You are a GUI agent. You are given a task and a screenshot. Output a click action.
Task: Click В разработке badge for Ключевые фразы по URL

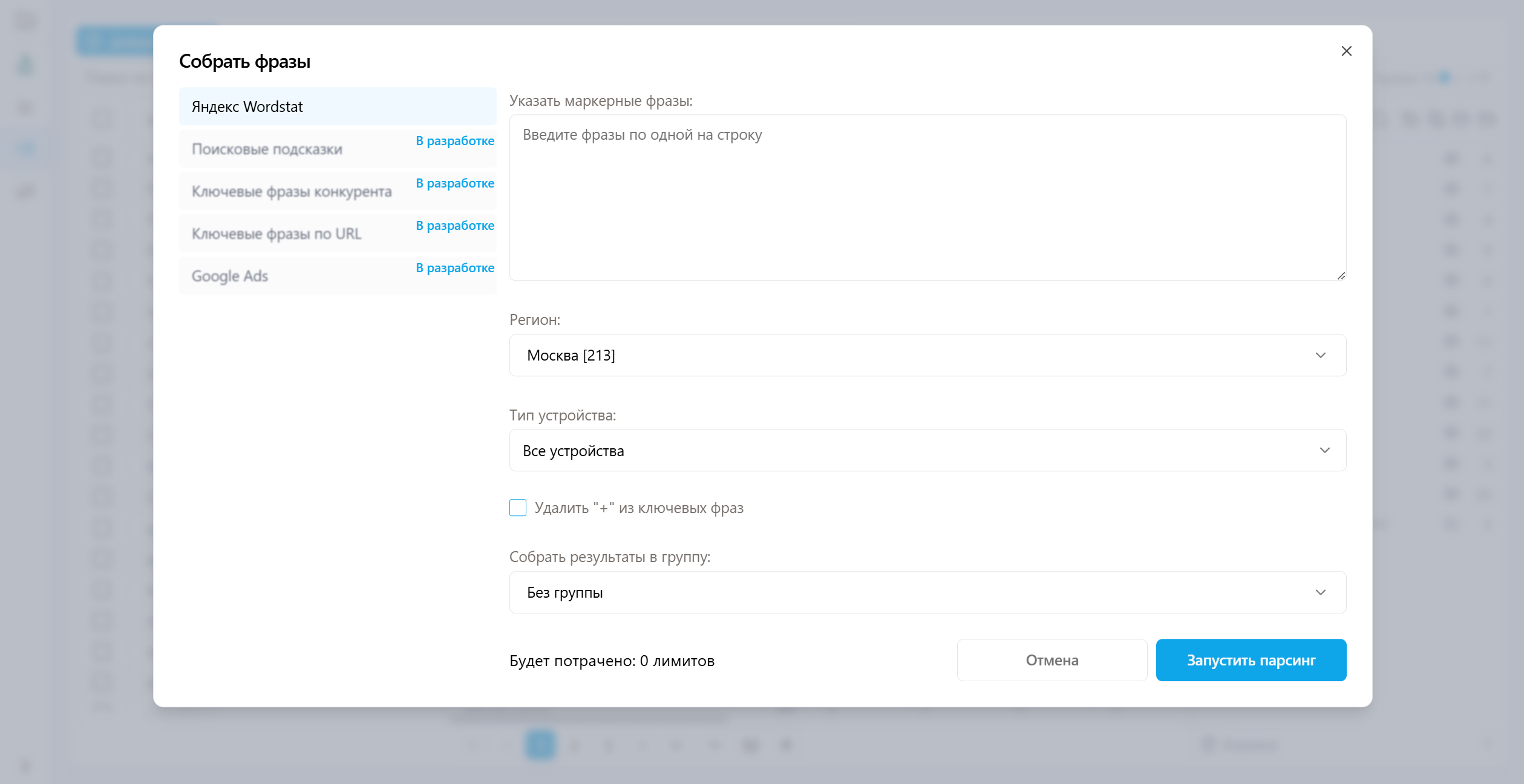[455, 226]
